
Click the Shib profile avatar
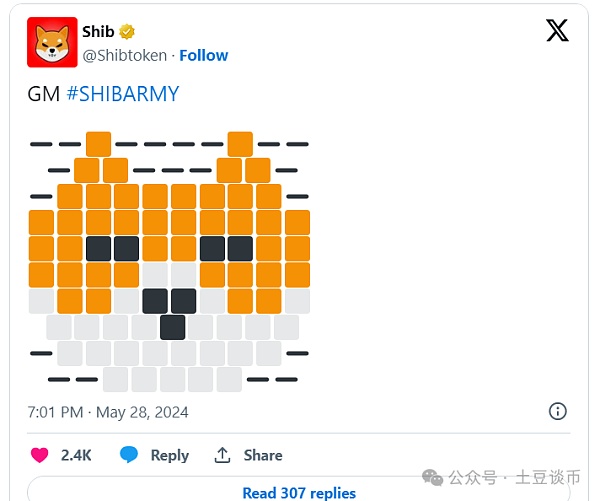coord(52,42)
